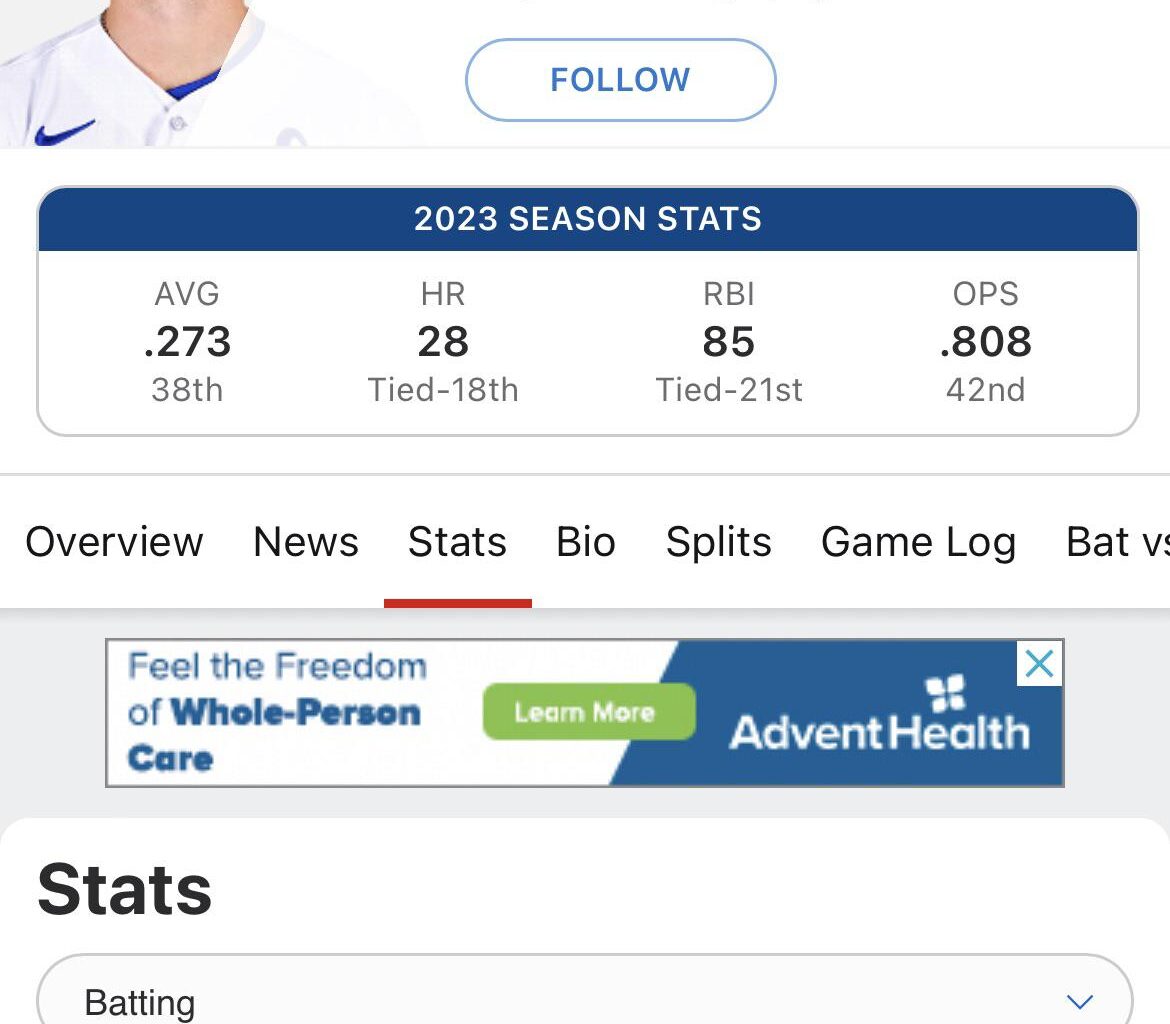Tap the .808 OPS stat value
Viewport: 1170px width, 1024px height.
coord(986,342)
